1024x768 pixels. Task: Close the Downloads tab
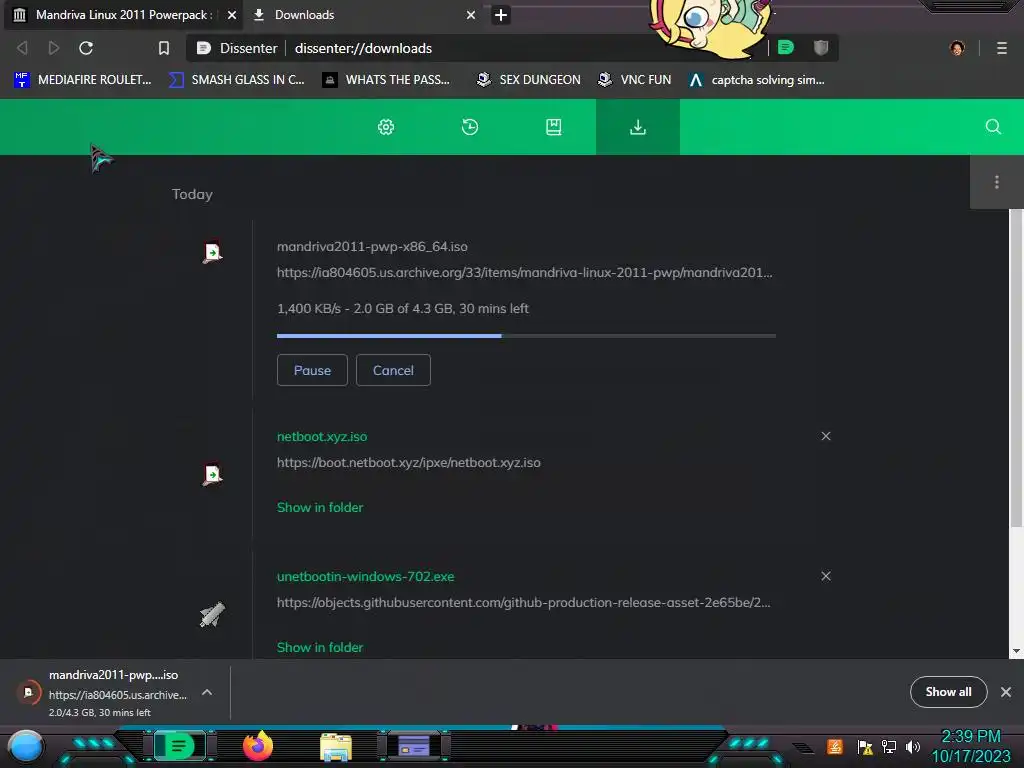471,15
